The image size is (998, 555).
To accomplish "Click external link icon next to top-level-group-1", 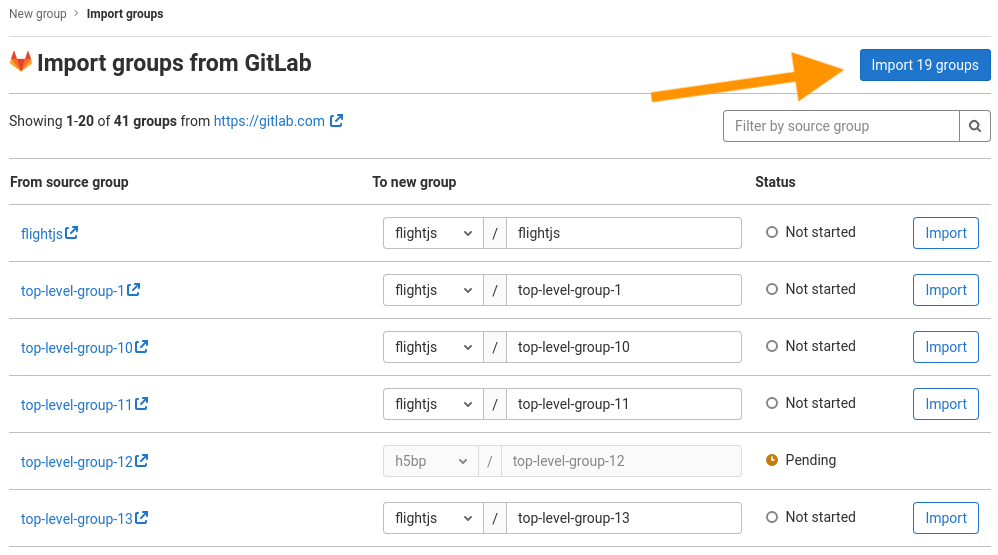I will [x=133, y=290].
